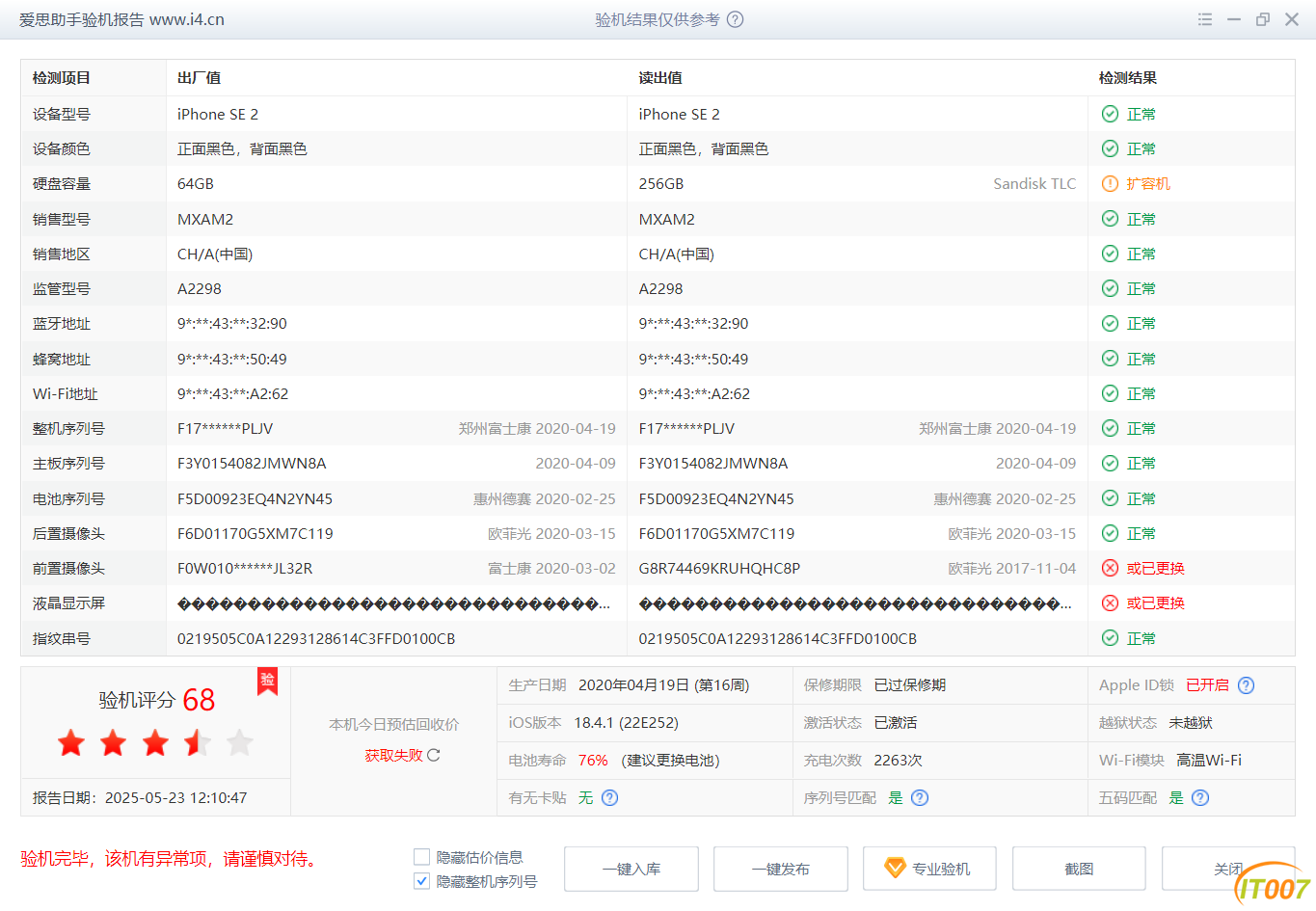Image resolution: width=1316 pixels, height=911 pixels.
Task: Click the 获取失败 retry link
Action: coord(393,755)
